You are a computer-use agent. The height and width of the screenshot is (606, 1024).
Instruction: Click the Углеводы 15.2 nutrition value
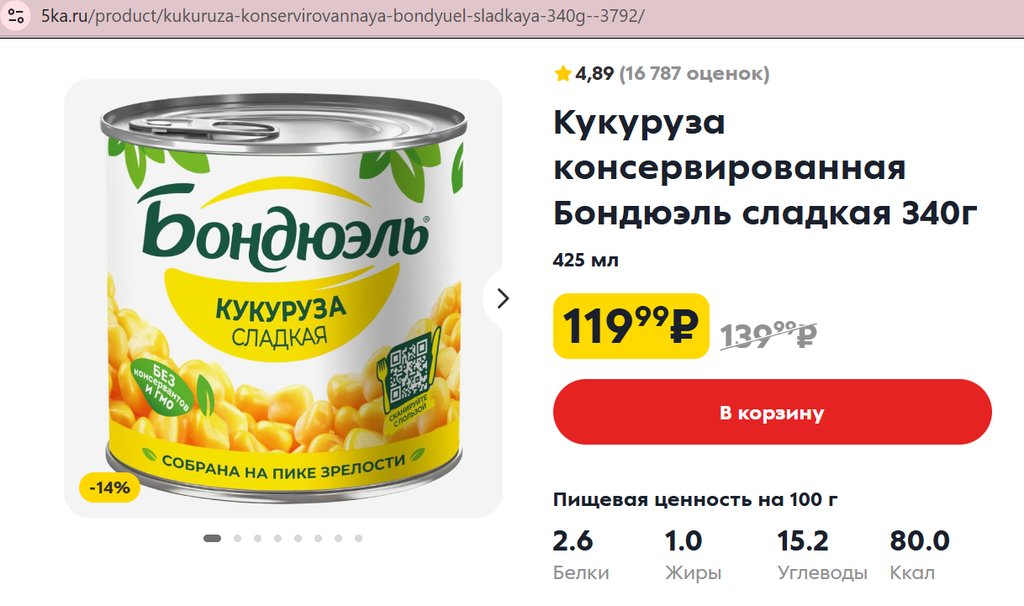tap(803, 541)
